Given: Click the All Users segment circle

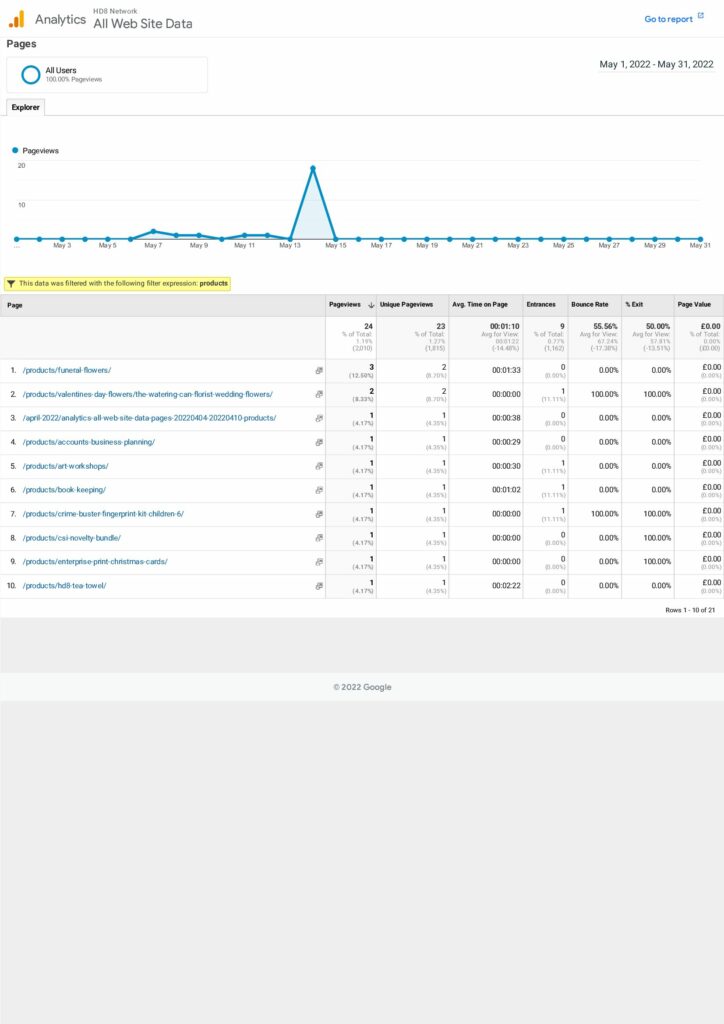Looking at the screenshot, I should click(31, 74).
